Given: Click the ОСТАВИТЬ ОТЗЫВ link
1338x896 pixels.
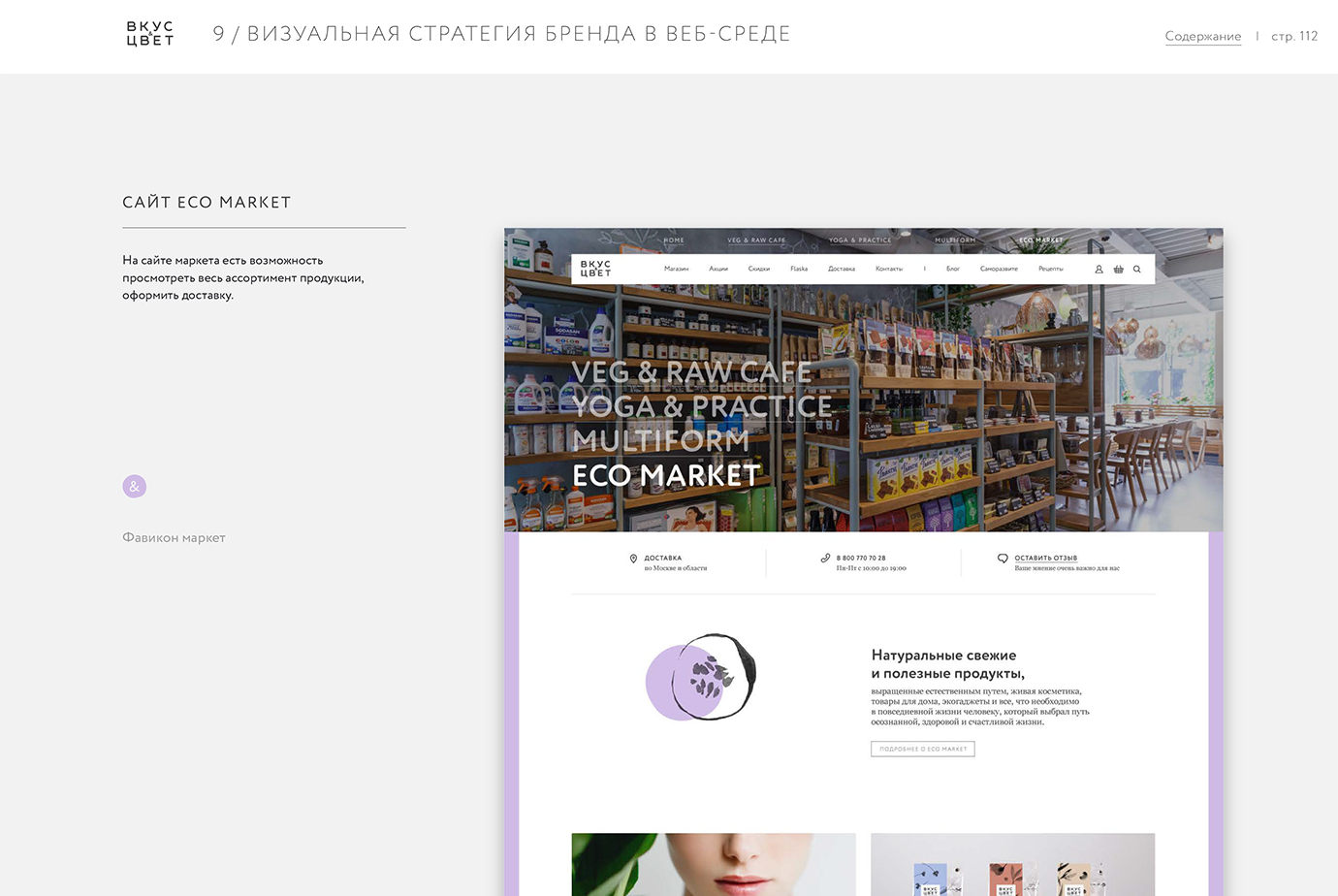Looking at the screenshot, I should 1046,558.
